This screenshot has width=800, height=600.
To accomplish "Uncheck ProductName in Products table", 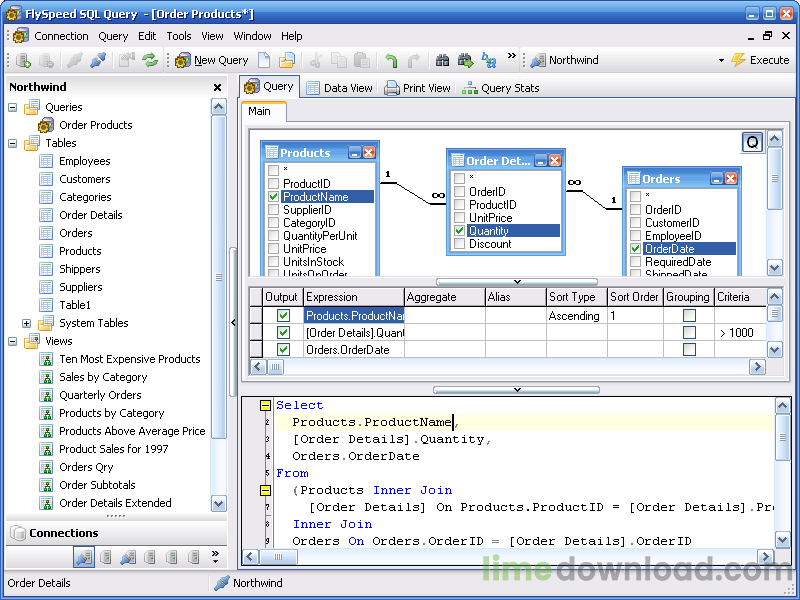I will coord(273,196).
